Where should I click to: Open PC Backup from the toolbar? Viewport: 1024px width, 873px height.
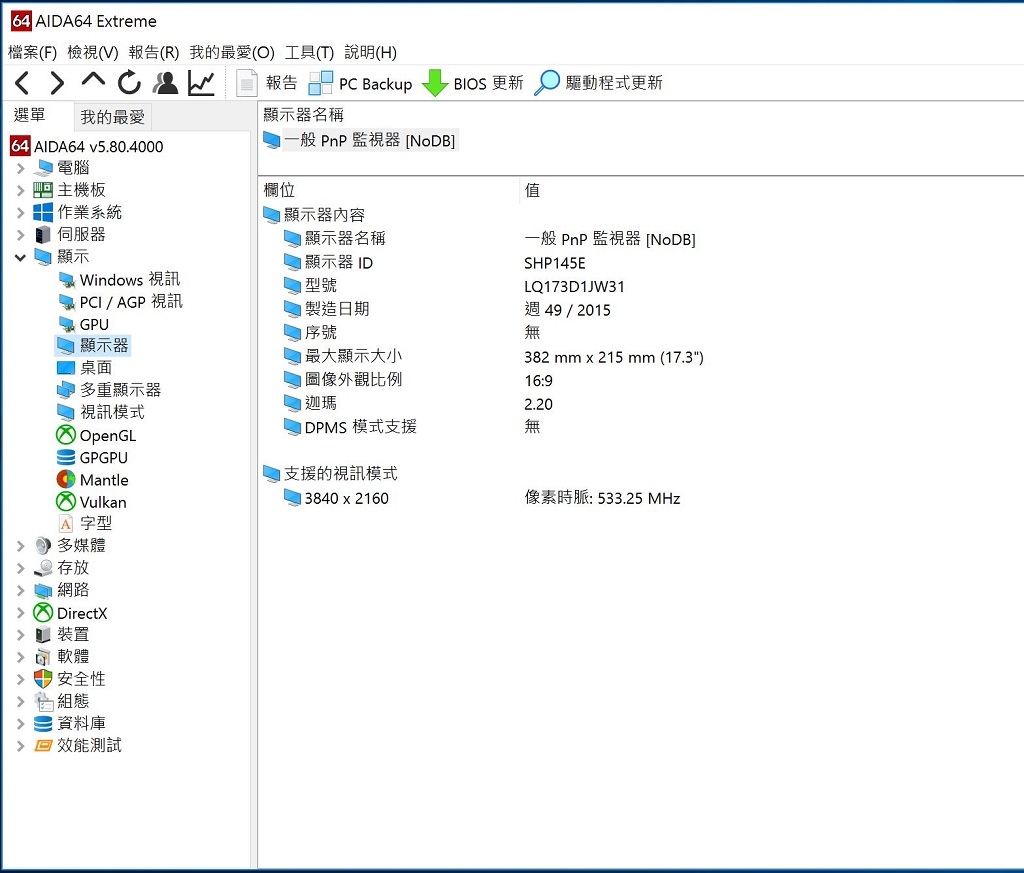pyautogui.click(x=360, y=84)
